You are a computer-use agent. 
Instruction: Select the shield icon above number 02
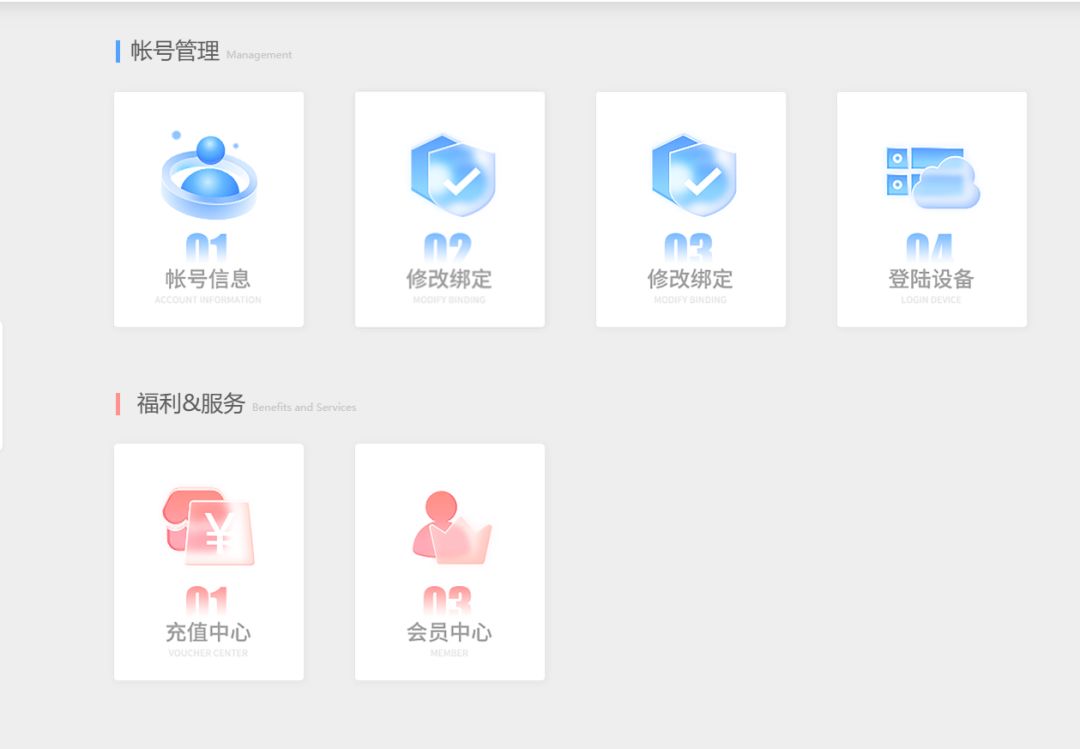point(453,175)
